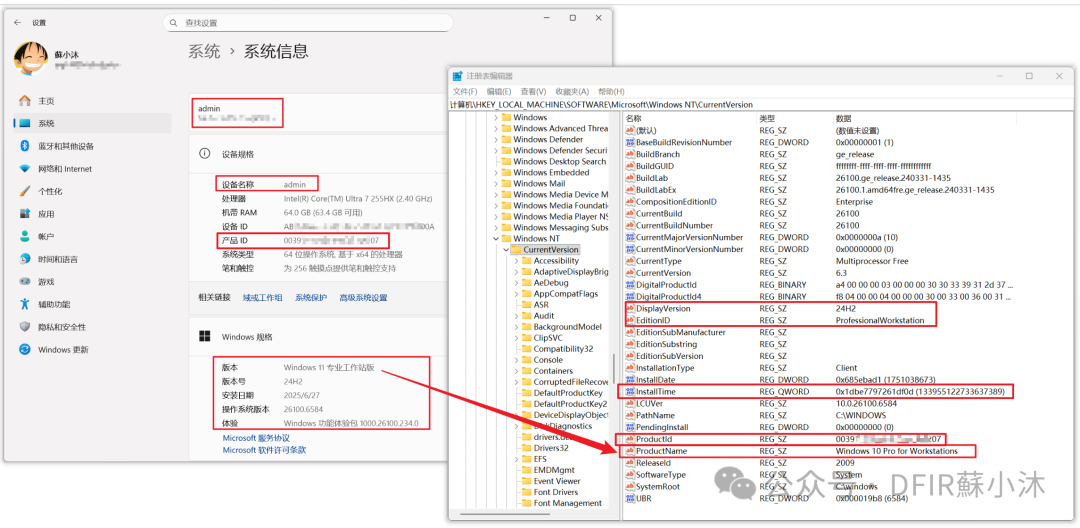Navigate to 系统 breadcrumb in Settings header
The width and height of the screenshot is (1080, 528).
point(205,51)
